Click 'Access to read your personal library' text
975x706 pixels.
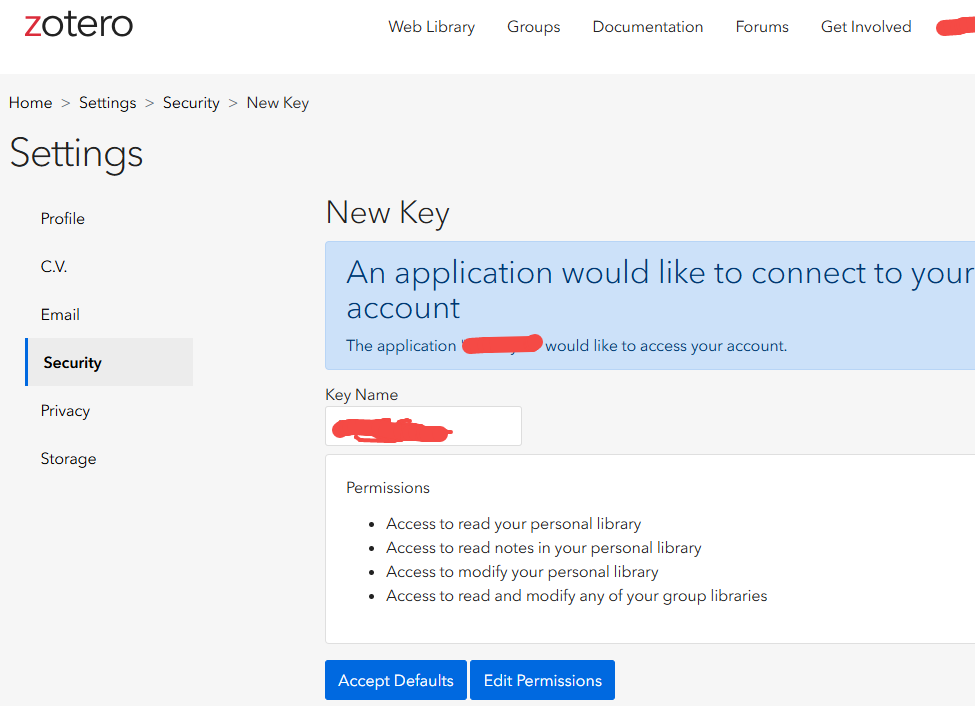(x=513, y=524)
